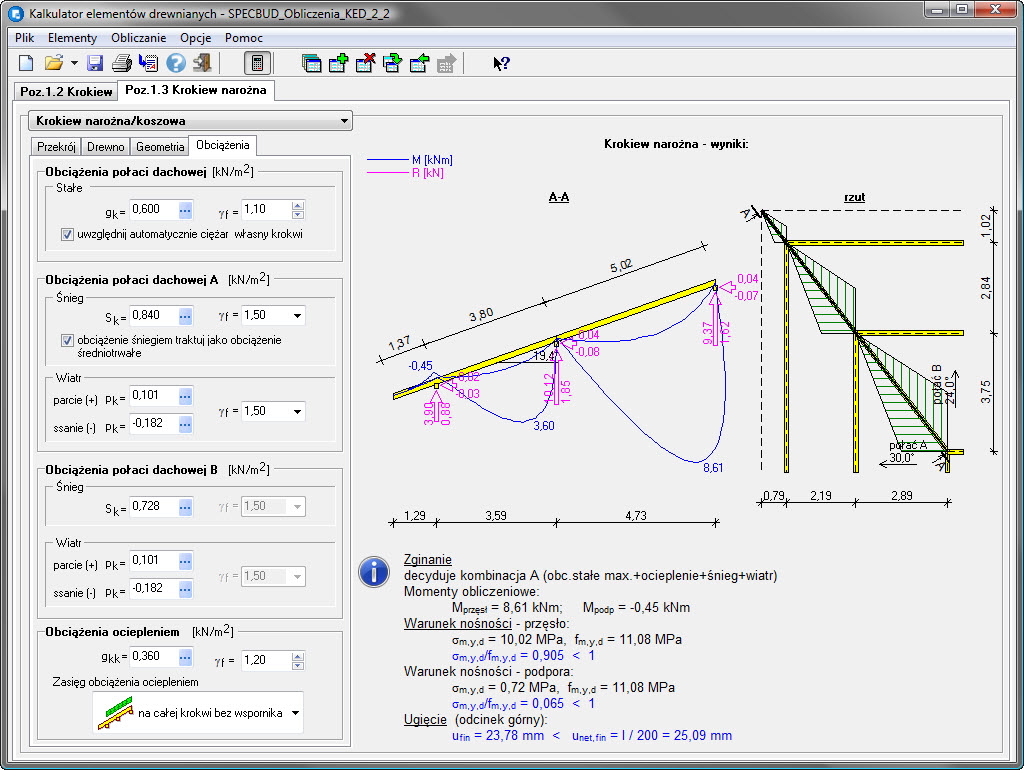Click the Print icon in toolbar
The image size is (1024, 770).
122,63
